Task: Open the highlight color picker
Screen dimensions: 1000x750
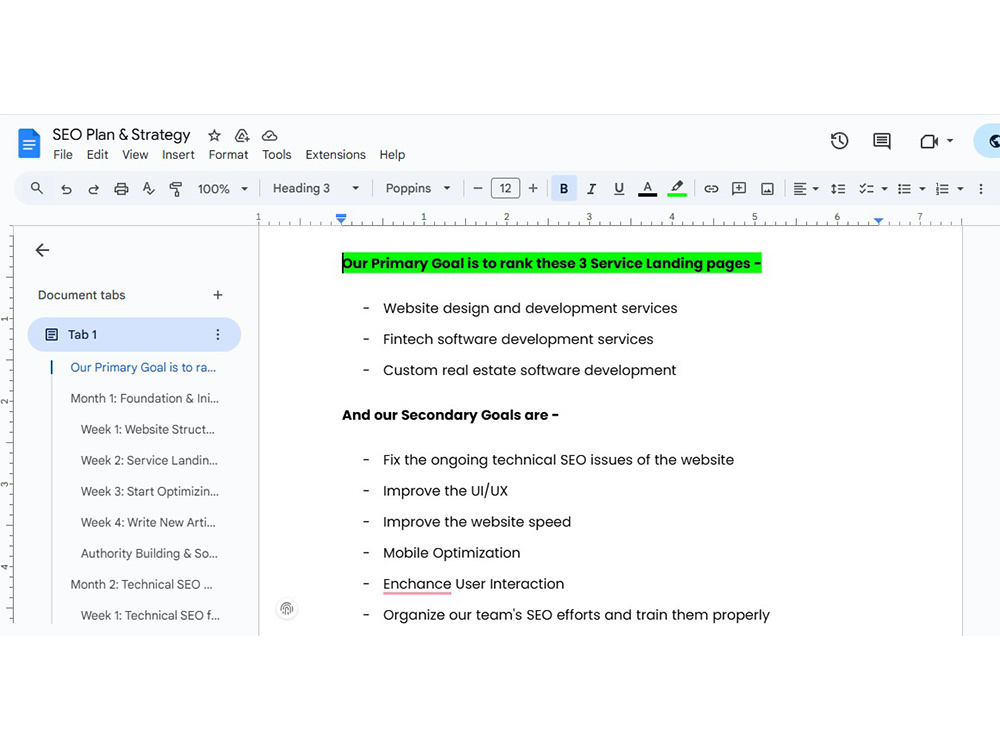Action: coord(677,189)
